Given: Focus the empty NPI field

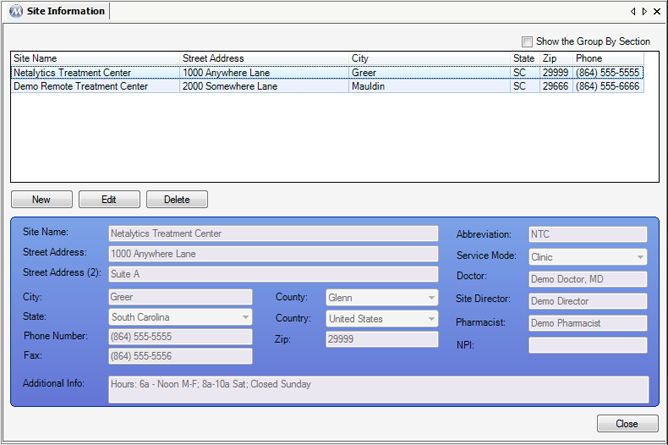Looking at the screenshot, I should (588, 345).
